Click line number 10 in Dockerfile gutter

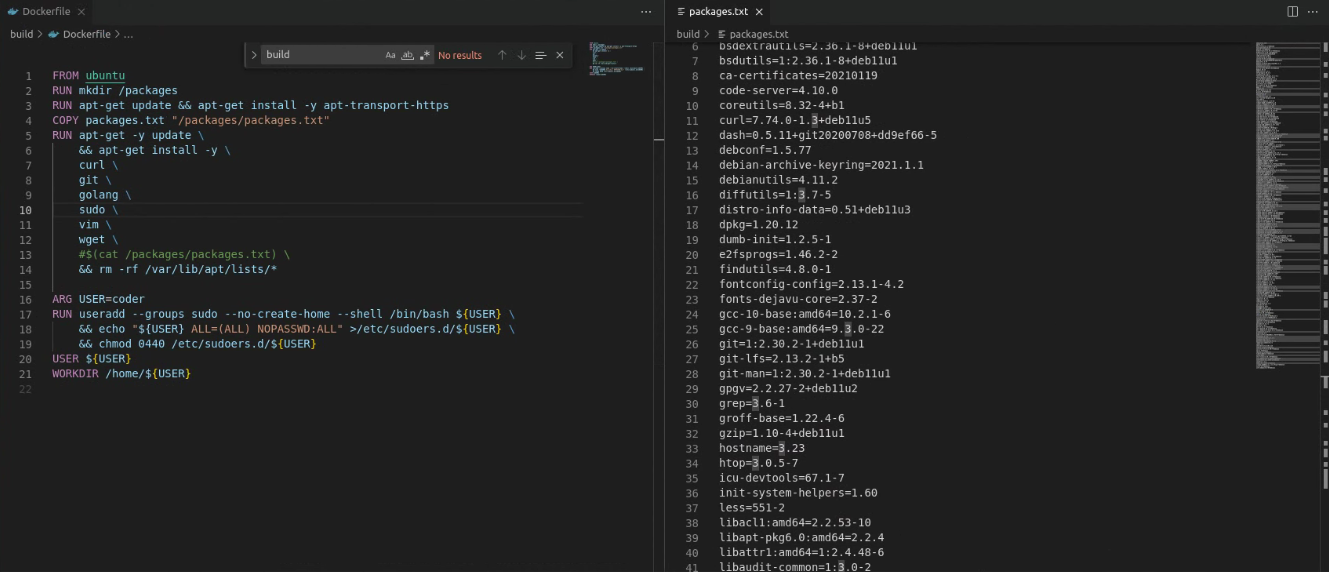[27, 210]
